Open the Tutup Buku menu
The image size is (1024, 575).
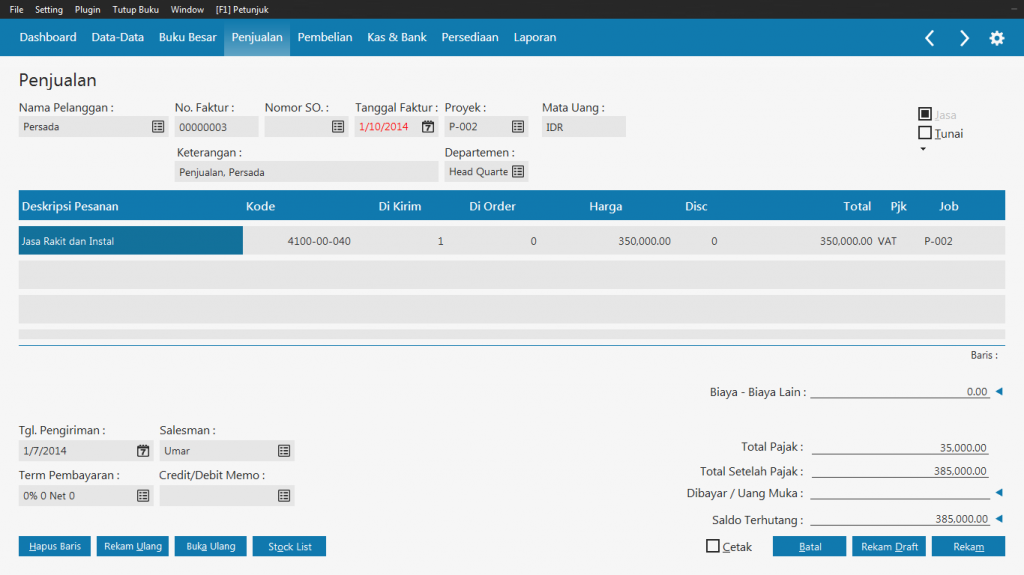(136, 9)
